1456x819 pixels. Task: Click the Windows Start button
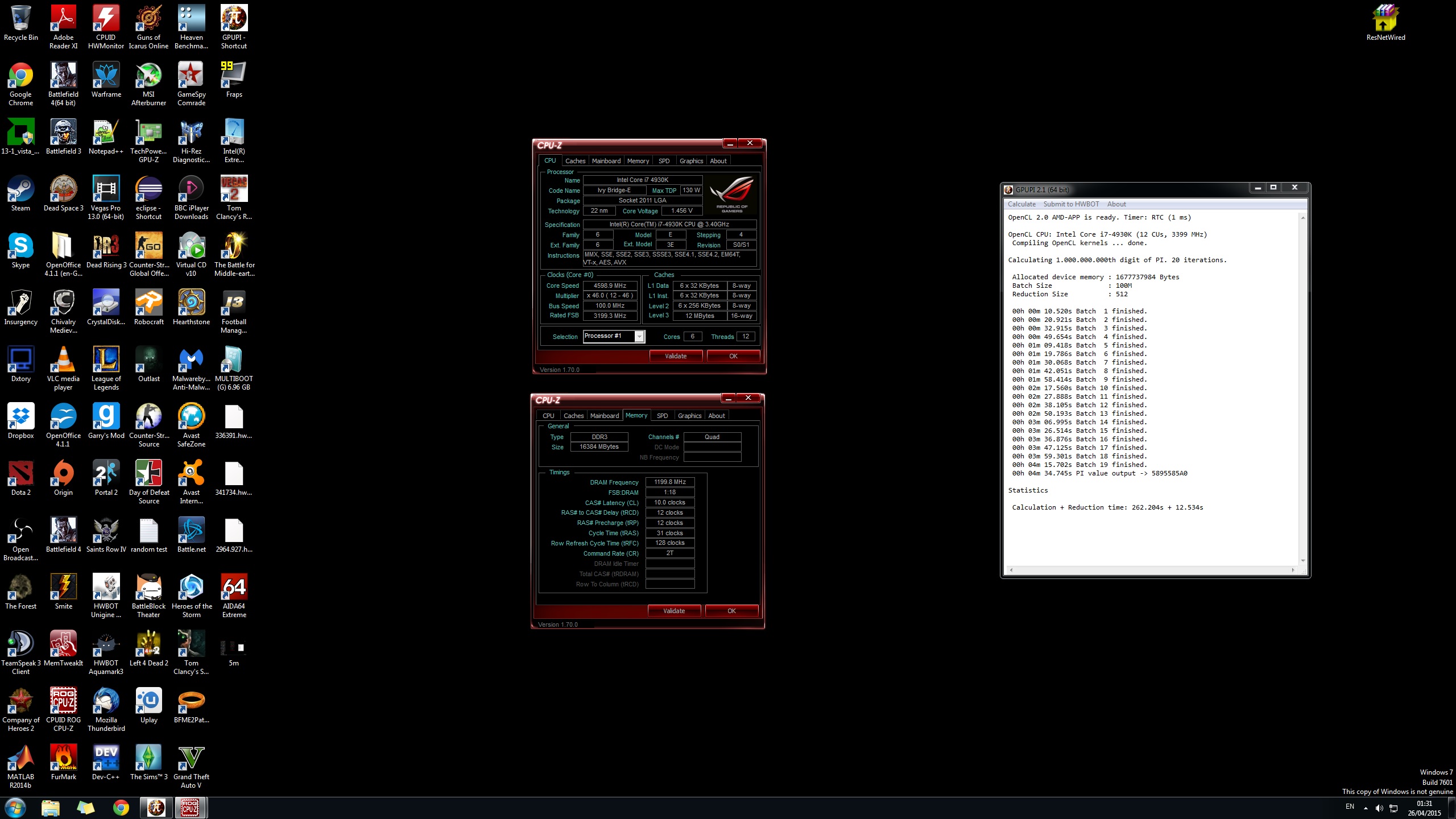point(15,808)
